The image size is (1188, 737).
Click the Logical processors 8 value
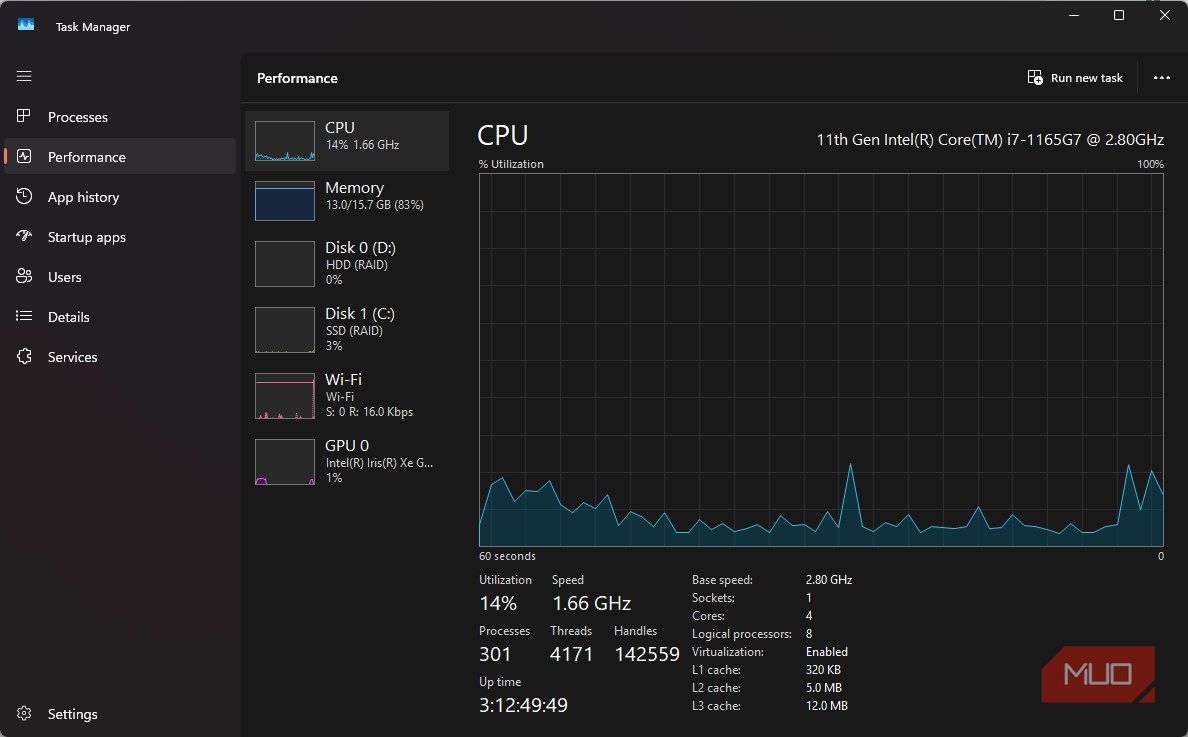[x=809, y=633]
